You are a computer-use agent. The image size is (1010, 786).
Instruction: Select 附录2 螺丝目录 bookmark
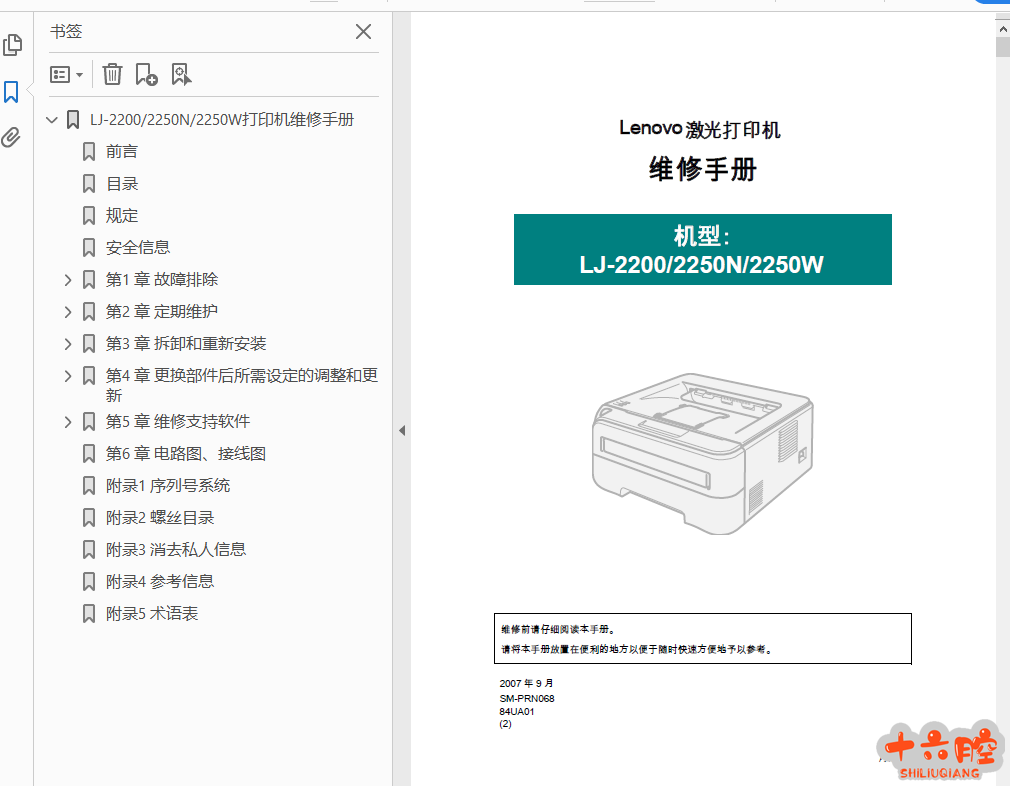160,518
